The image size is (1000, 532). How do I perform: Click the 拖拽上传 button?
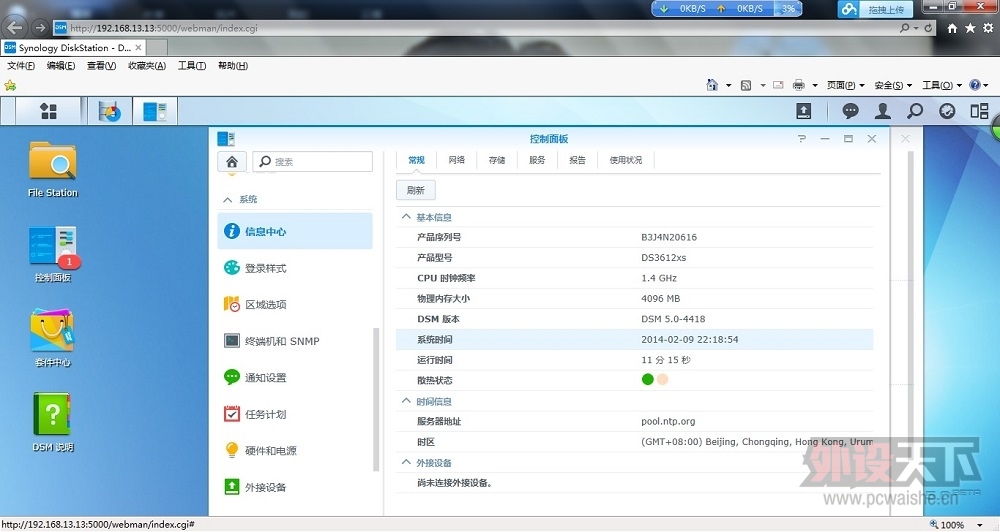(x=886, y=9)
